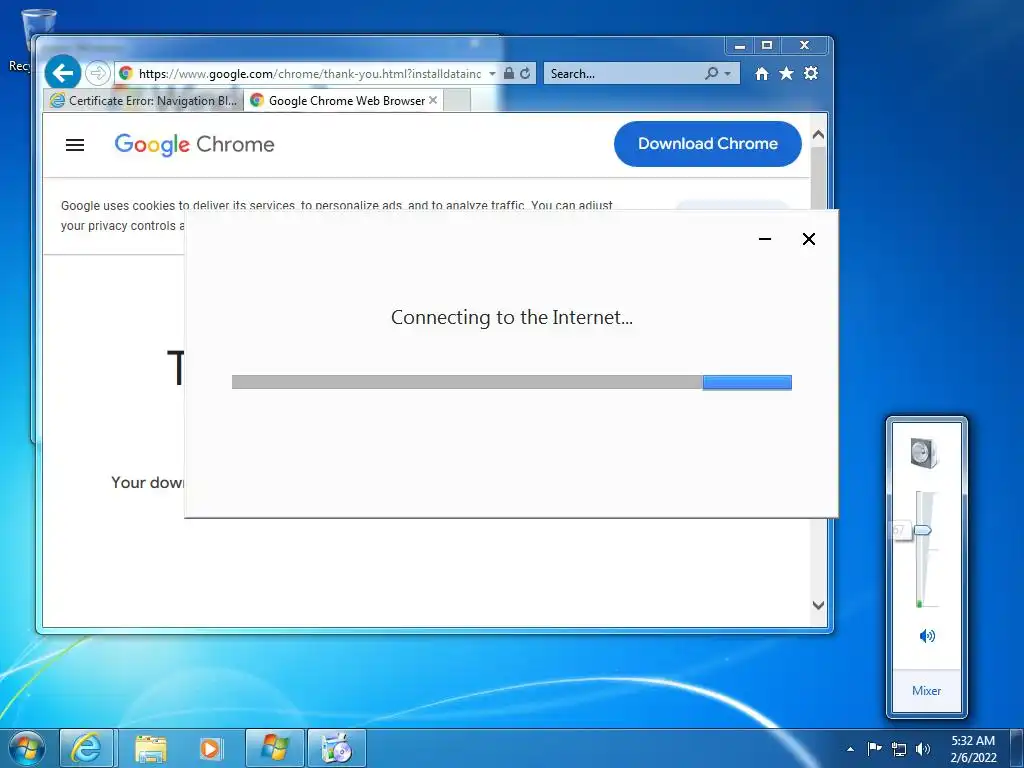Open the IE home page icon
The image size is (1024, 768).
point(761,74)
